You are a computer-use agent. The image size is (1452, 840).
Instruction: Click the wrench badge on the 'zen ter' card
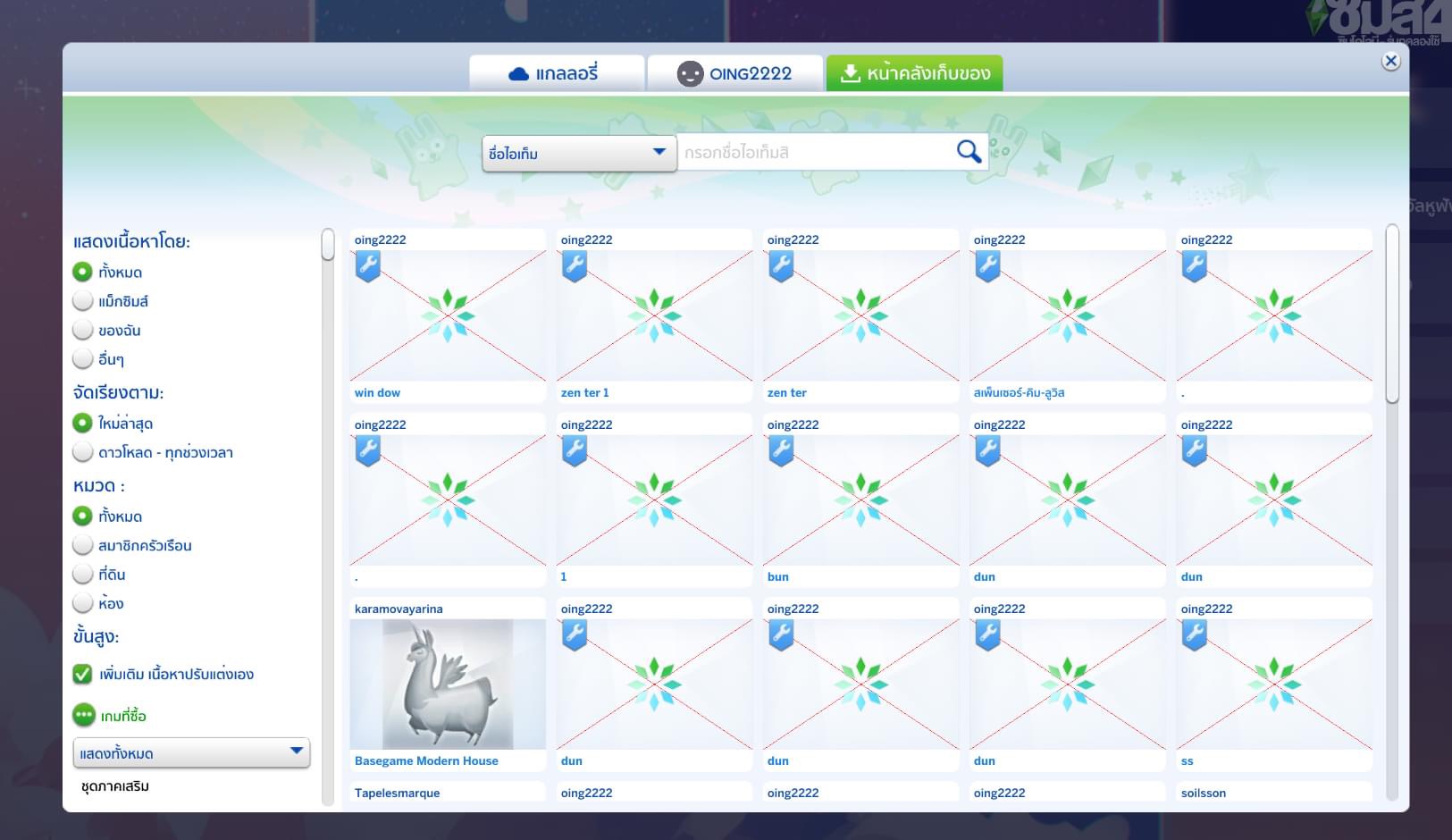pos(781,266)
